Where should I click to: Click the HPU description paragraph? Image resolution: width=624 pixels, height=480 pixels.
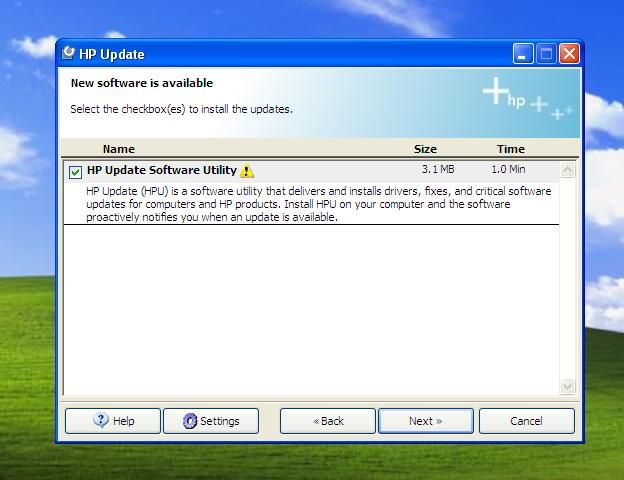click(318, 204)
